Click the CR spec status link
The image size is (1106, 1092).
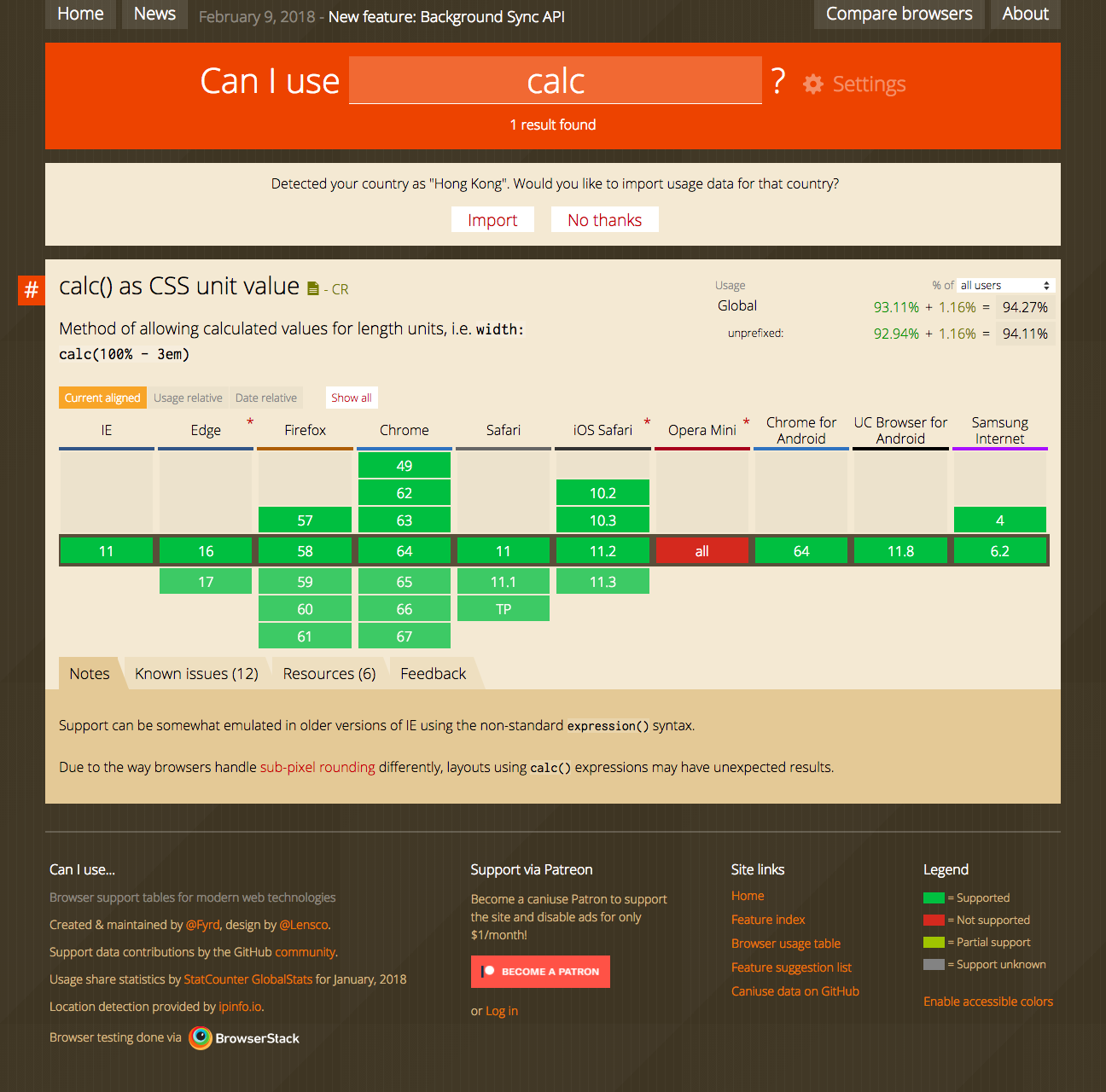340,289
